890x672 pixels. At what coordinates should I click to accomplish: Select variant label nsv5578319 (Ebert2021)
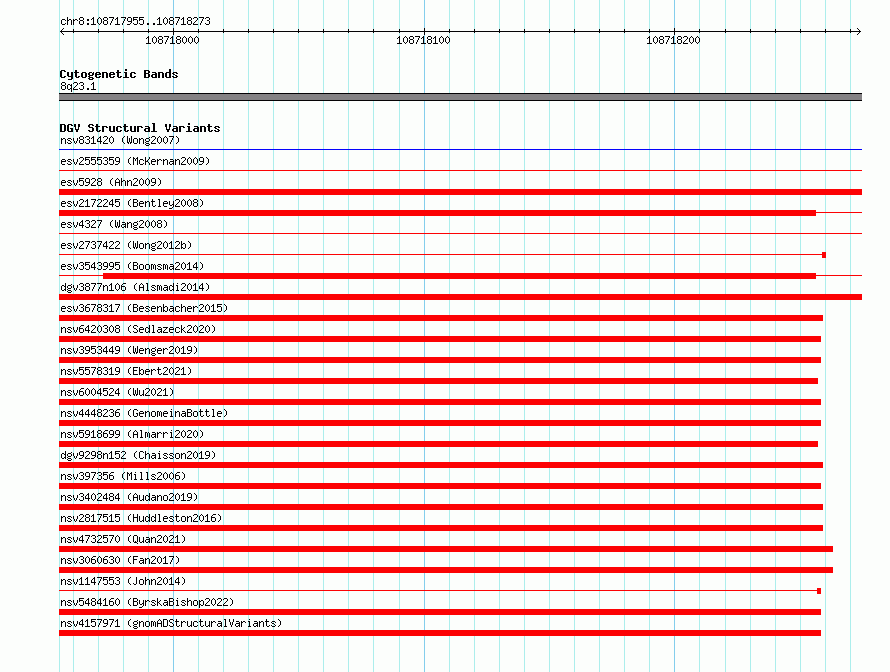[126, 371]
